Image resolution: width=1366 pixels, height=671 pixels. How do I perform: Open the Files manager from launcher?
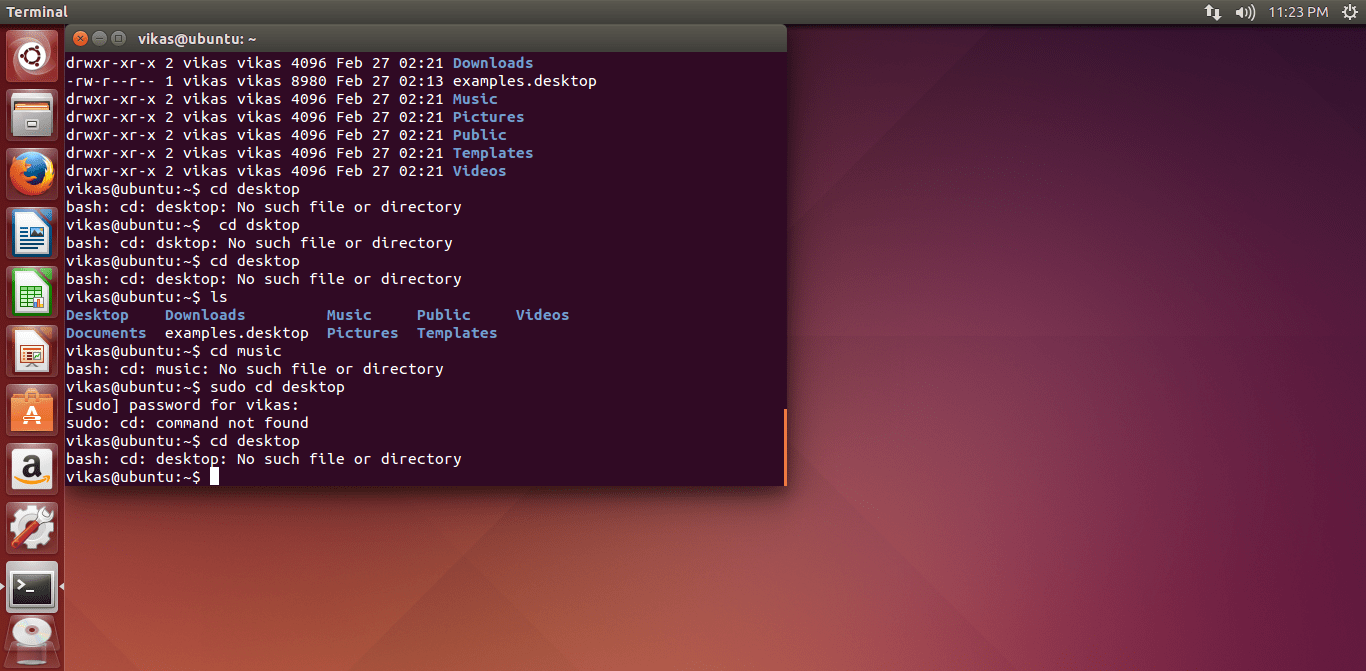pos(33,115)
